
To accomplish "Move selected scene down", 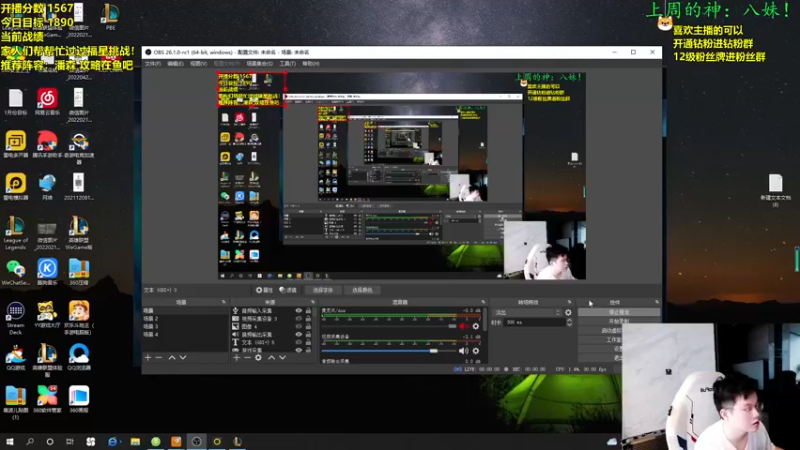I will tap(183, 358).
